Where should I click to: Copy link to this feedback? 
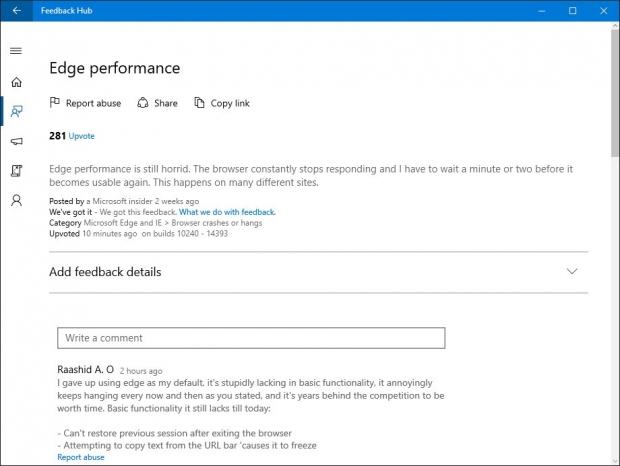[222, 103]
